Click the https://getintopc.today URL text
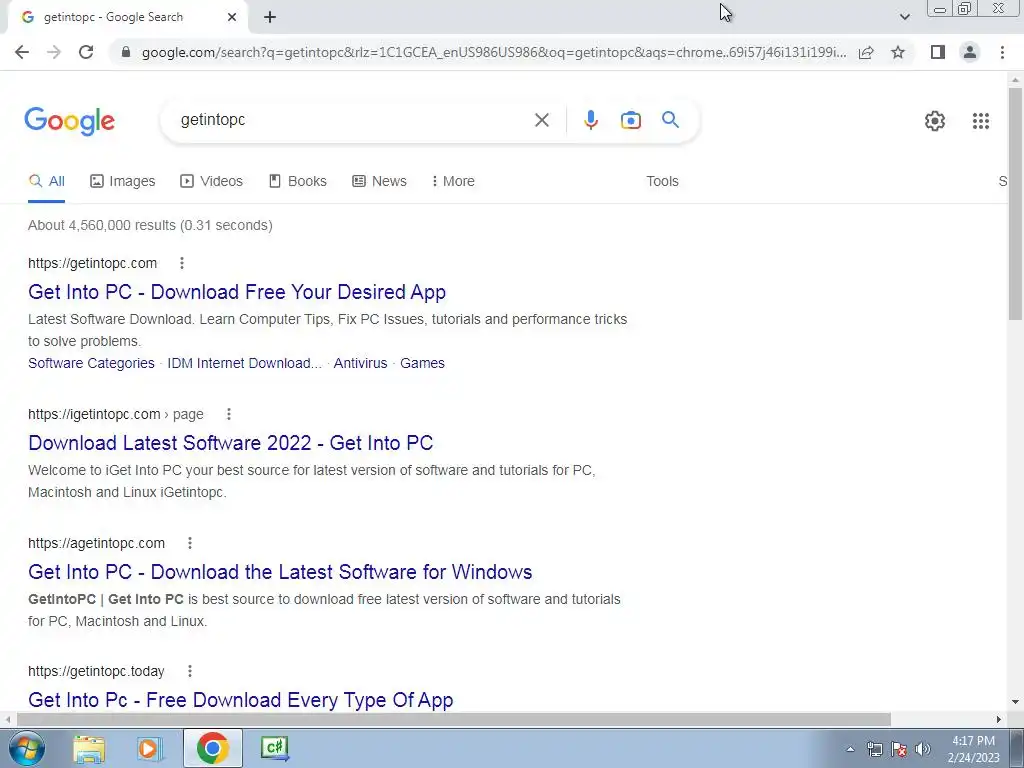This screenshot has height=768, width=1024. 97,671
